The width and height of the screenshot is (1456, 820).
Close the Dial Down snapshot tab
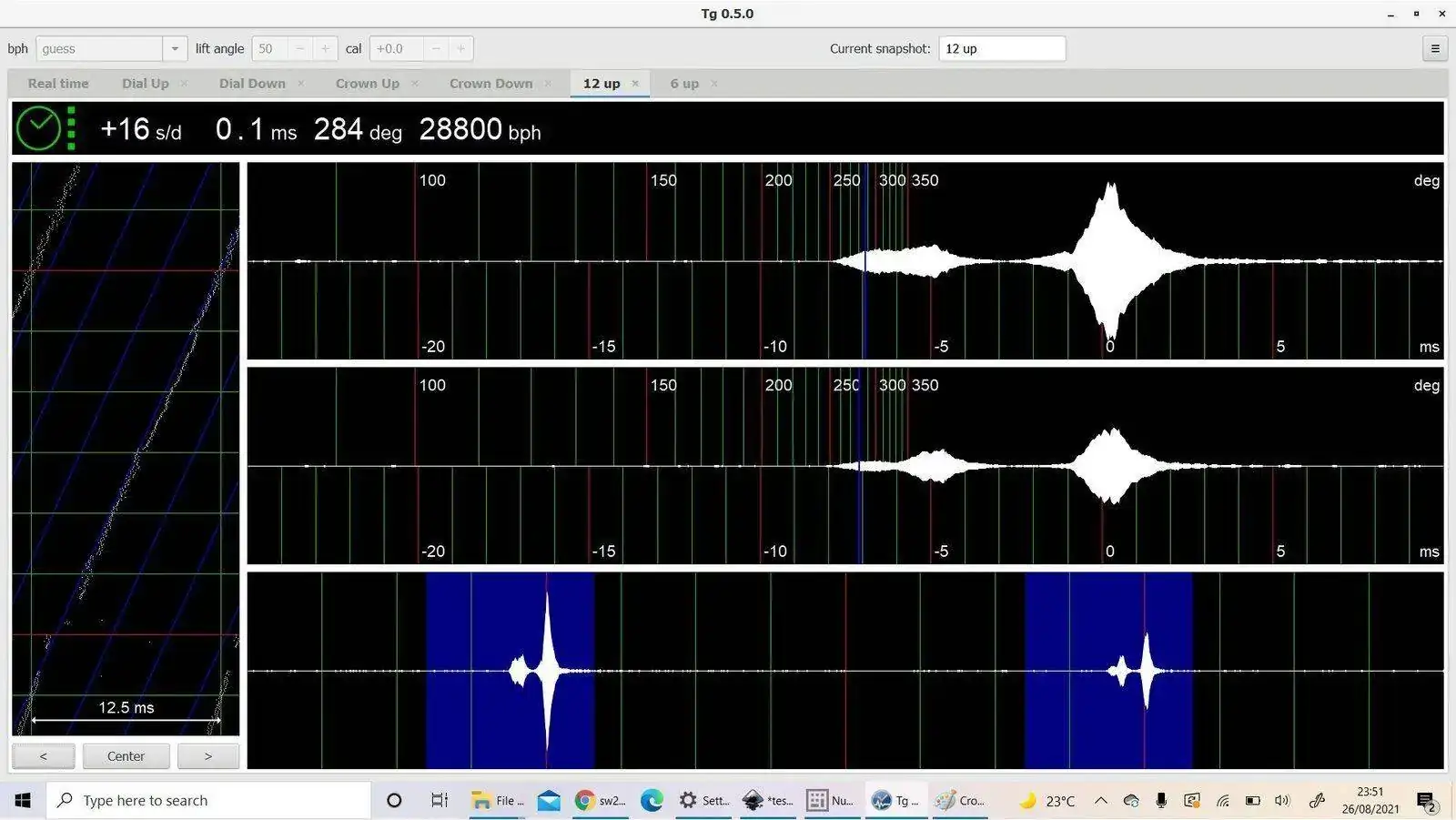pyautogui.click(x=300, y=84)
